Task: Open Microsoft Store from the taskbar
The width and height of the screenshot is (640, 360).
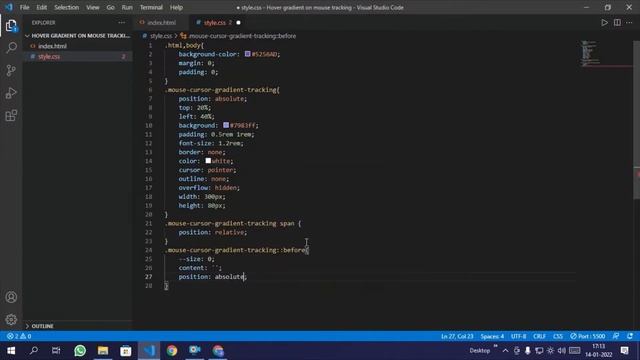Action: pos(126,351)
